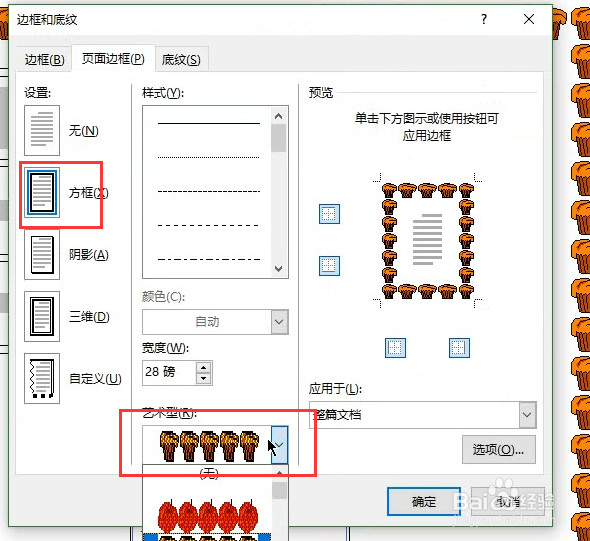Click the 选项(O)... button
Viewport: 590px width, 541px height.
tap(499, 450)
